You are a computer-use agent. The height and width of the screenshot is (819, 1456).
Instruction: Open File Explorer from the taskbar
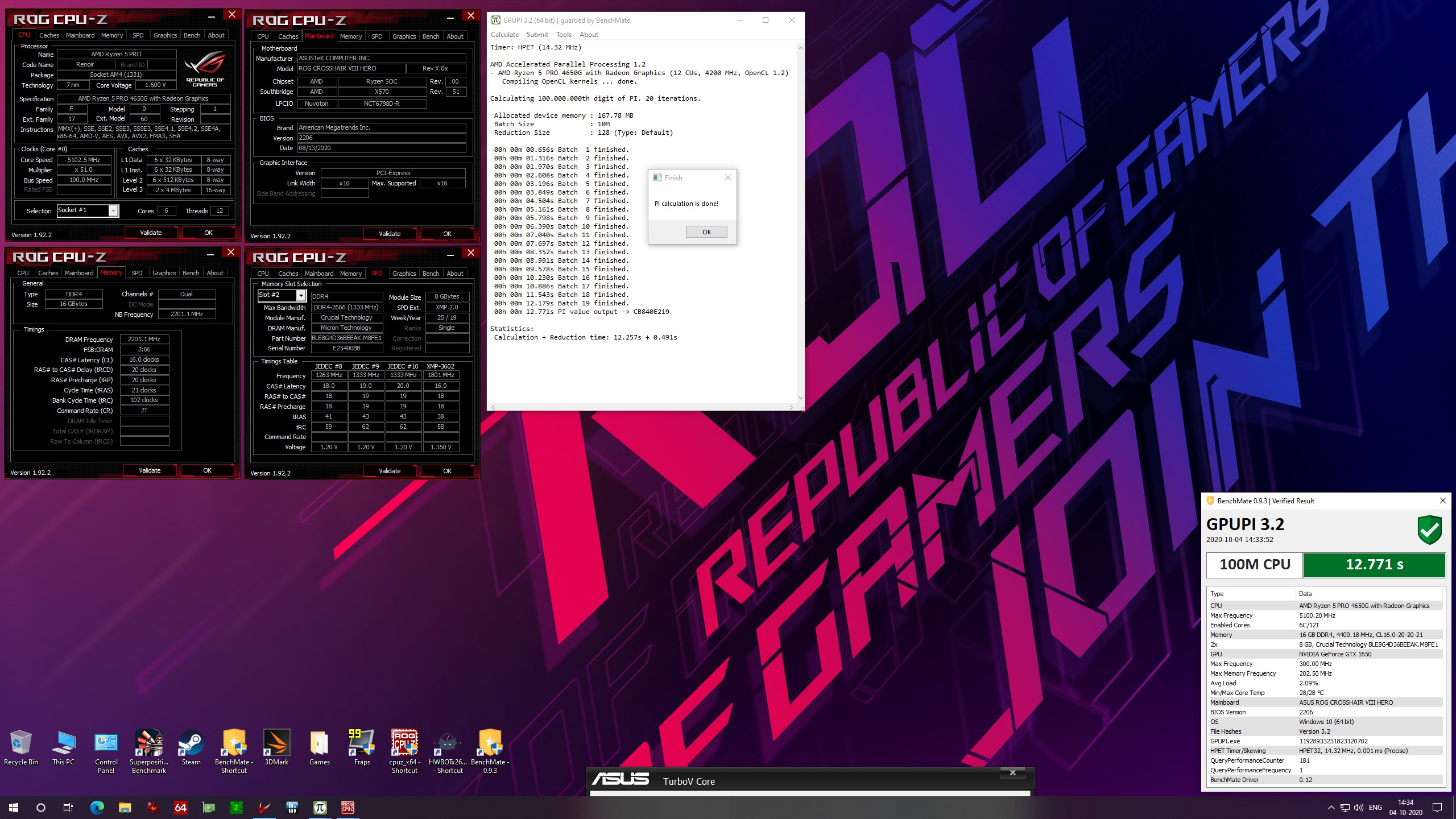[125, 807]
